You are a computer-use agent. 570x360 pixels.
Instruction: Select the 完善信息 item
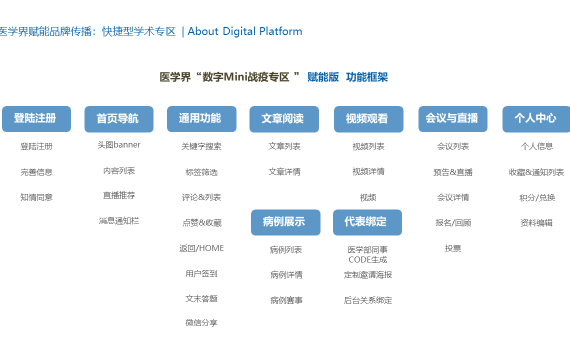36,172
